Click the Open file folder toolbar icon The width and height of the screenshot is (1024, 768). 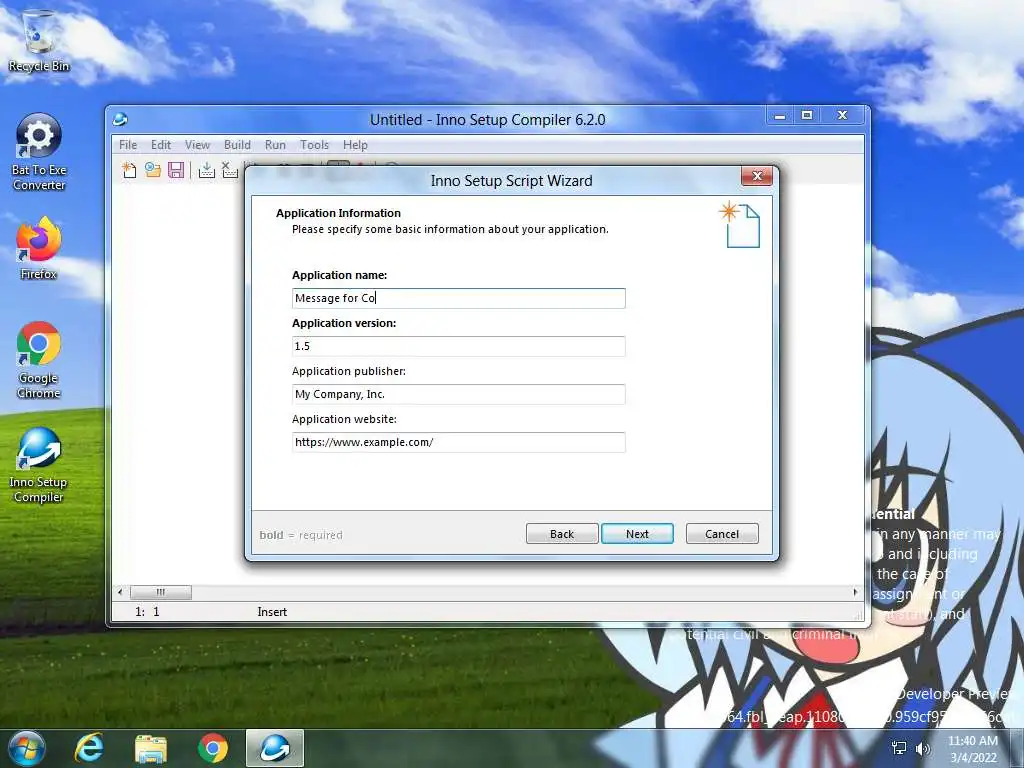153,170
